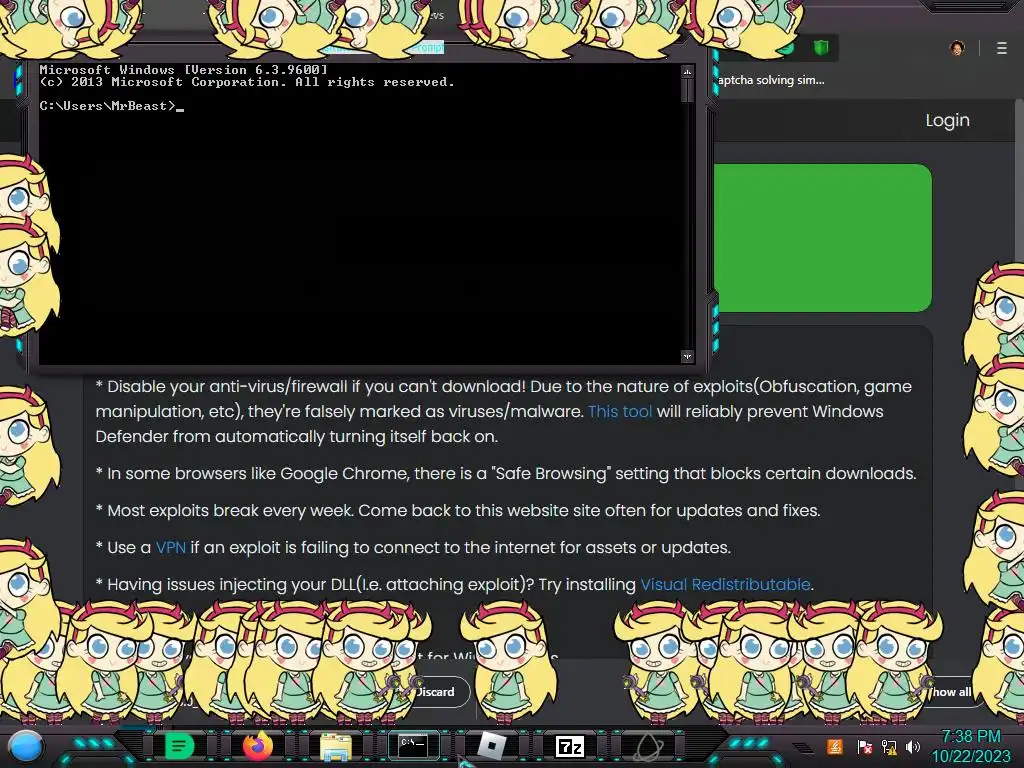The width and height of the screenshot is (1024, 768).
Task: Click the green shield extension icon
Action: tap(821, 47)
